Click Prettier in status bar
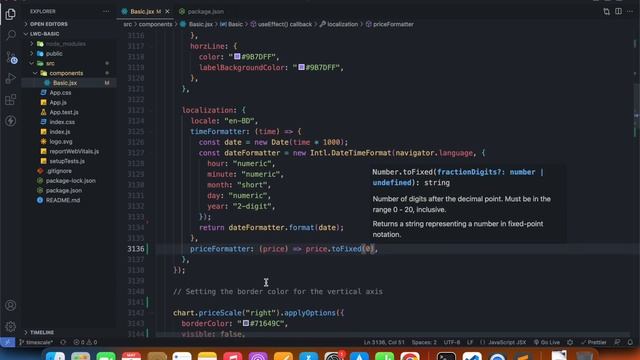640x360 pixels. pos(594,342)
